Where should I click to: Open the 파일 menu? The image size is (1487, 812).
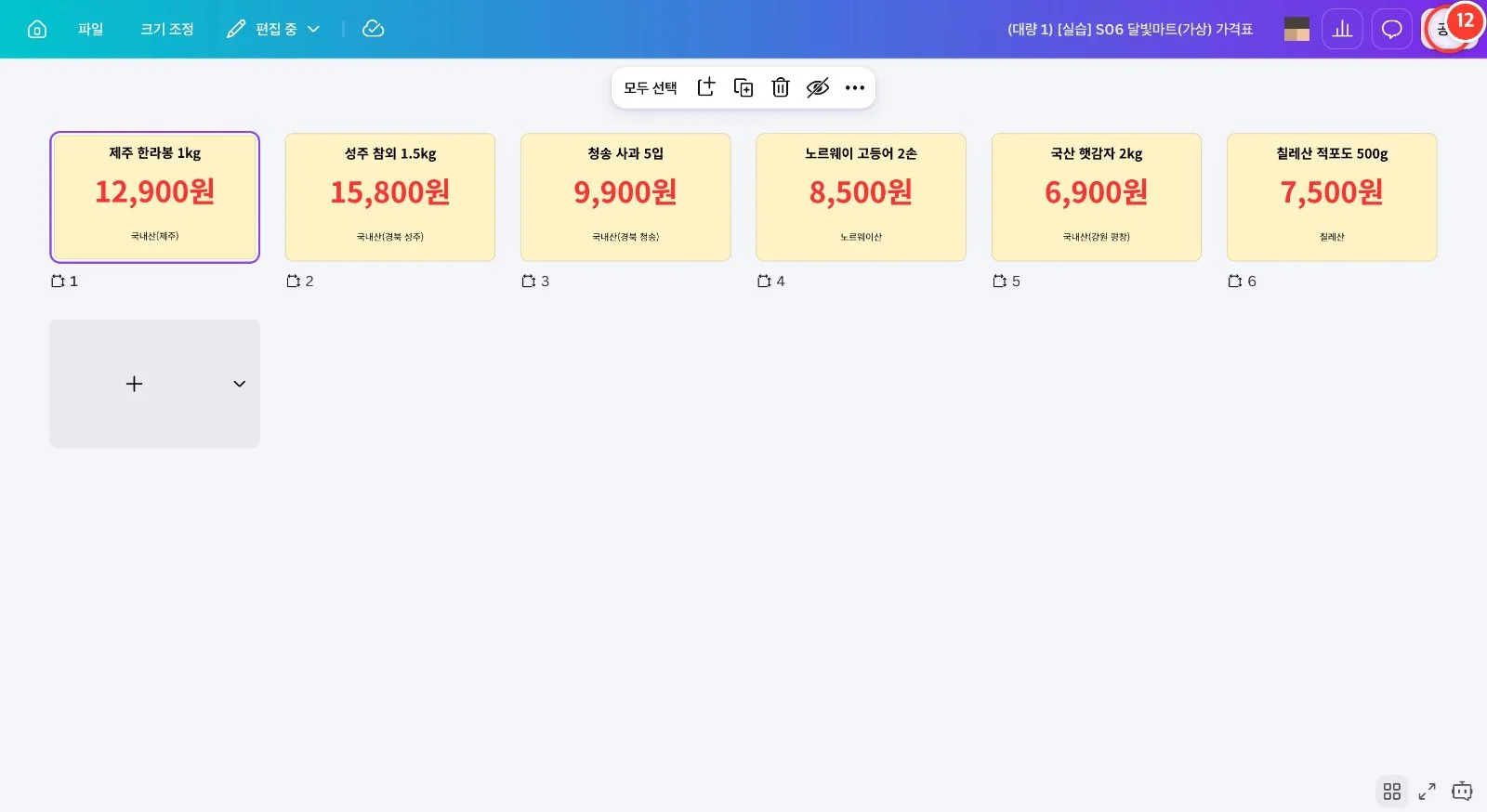91,29
